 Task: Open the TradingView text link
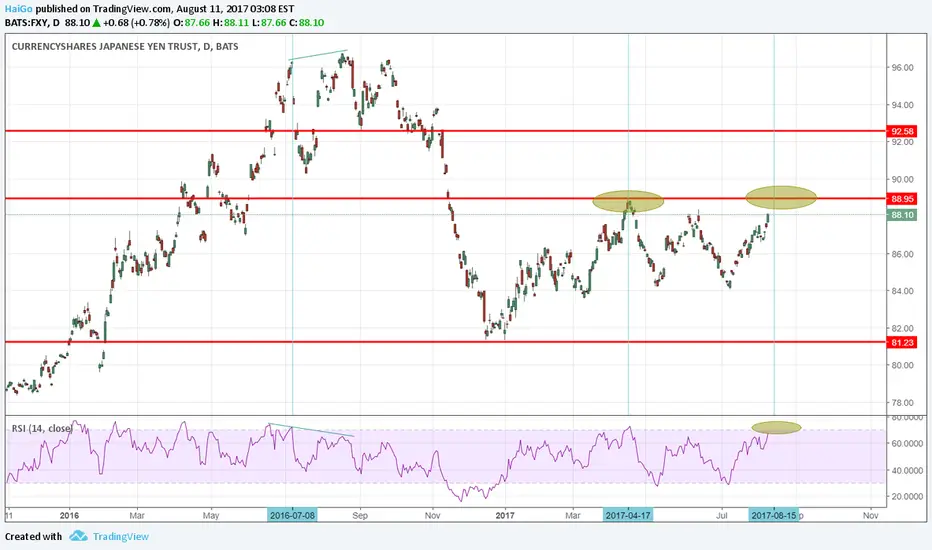[121, 536]
